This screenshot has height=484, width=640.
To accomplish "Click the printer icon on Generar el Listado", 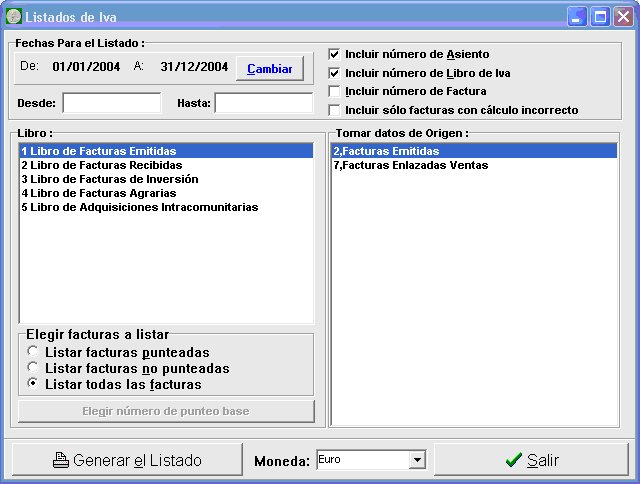I will click(x=61, y=460).
